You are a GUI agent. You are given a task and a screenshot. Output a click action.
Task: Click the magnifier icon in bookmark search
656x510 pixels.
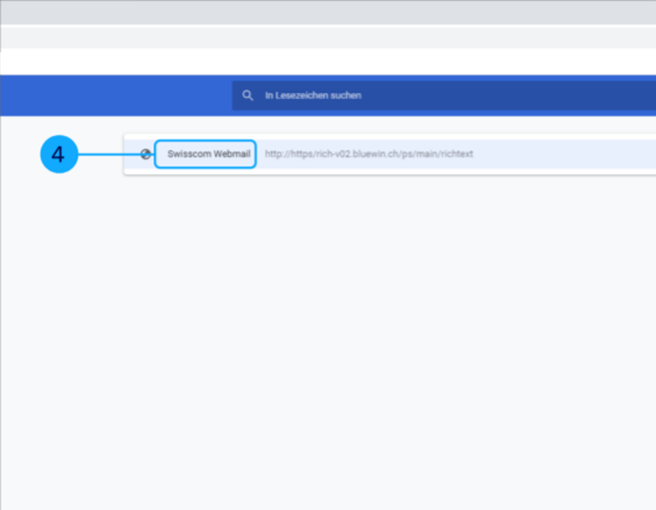click(x=248, y=96)
